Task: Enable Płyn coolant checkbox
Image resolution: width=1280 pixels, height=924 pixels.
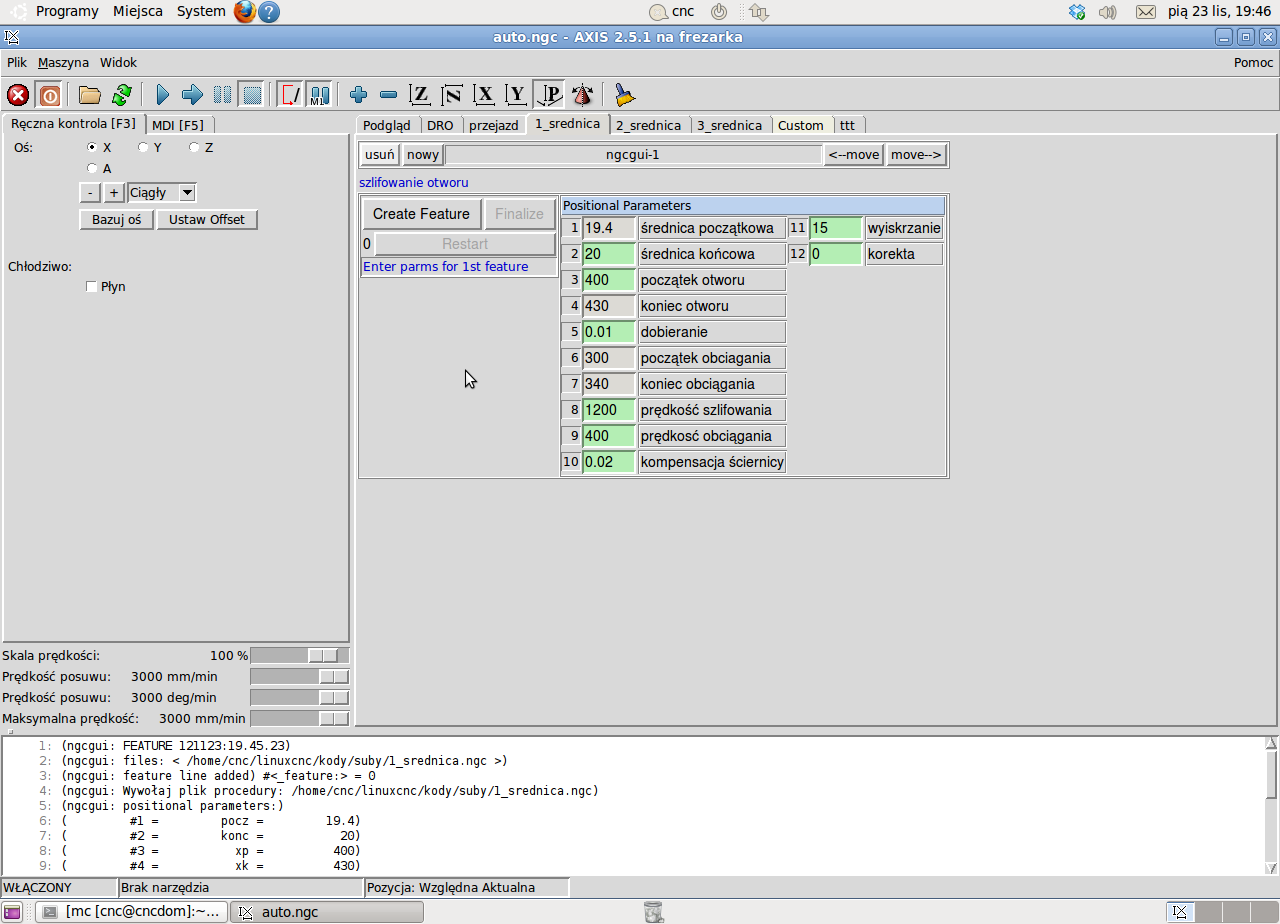Action: pos(92,287)
